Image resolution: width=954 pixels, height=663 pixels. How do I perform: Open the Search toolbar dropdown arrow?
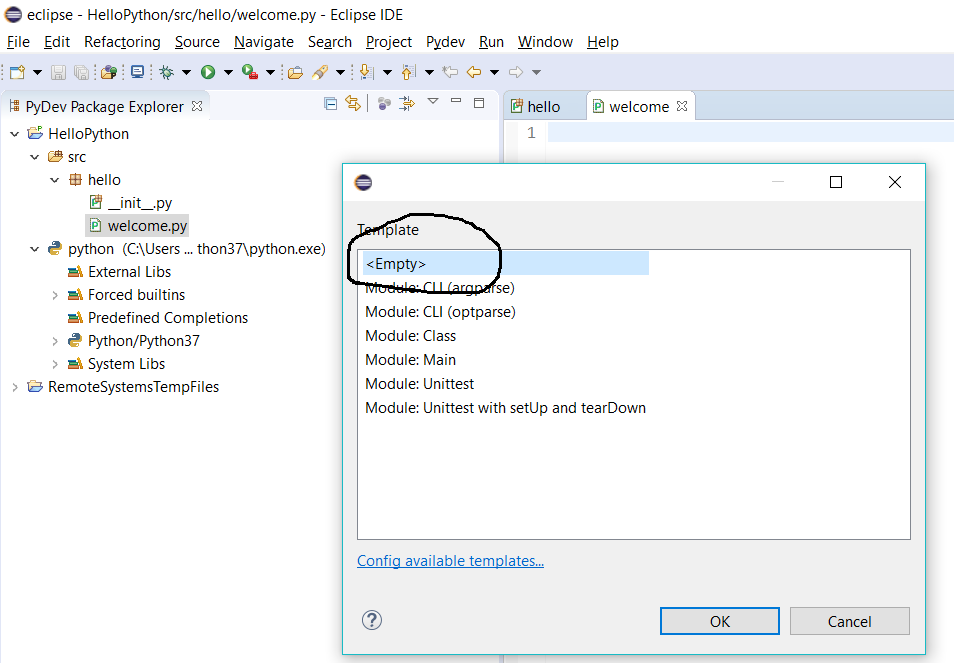(340, 72)
